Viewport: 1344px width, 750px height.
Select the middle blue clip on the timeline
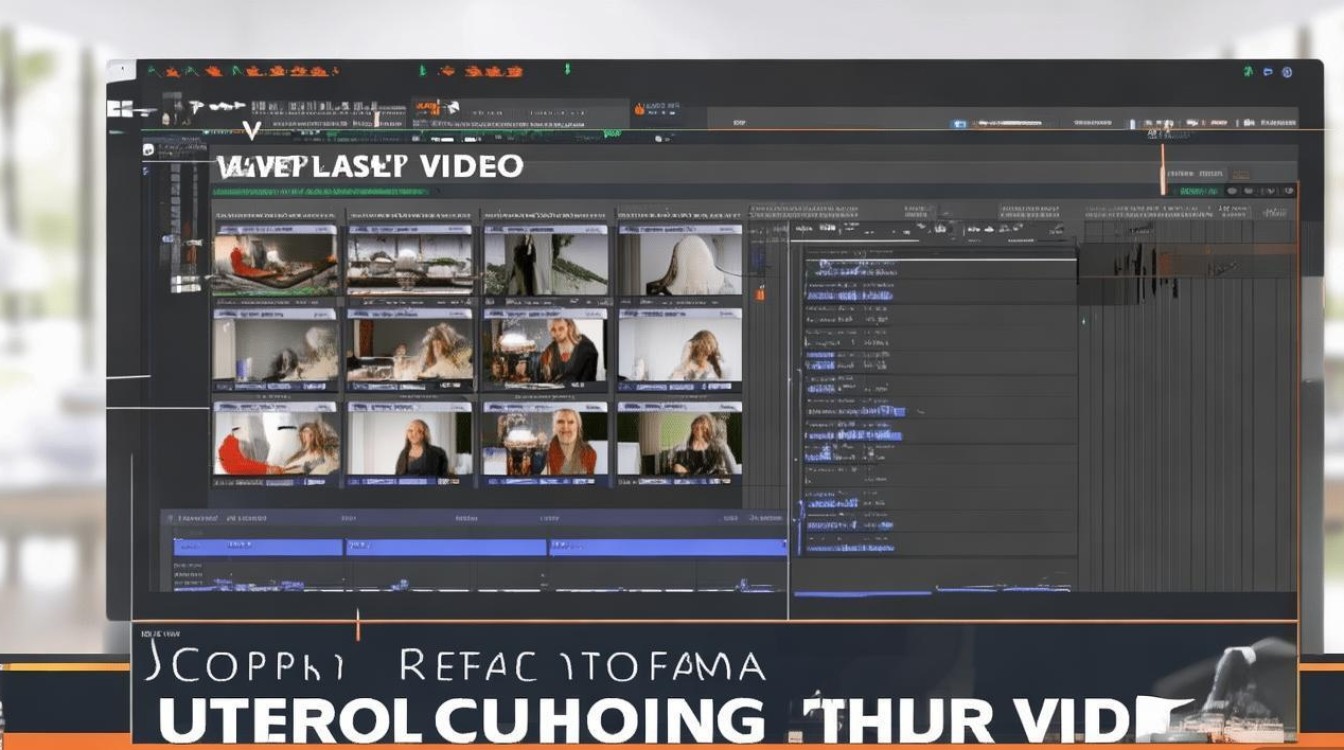446,547
